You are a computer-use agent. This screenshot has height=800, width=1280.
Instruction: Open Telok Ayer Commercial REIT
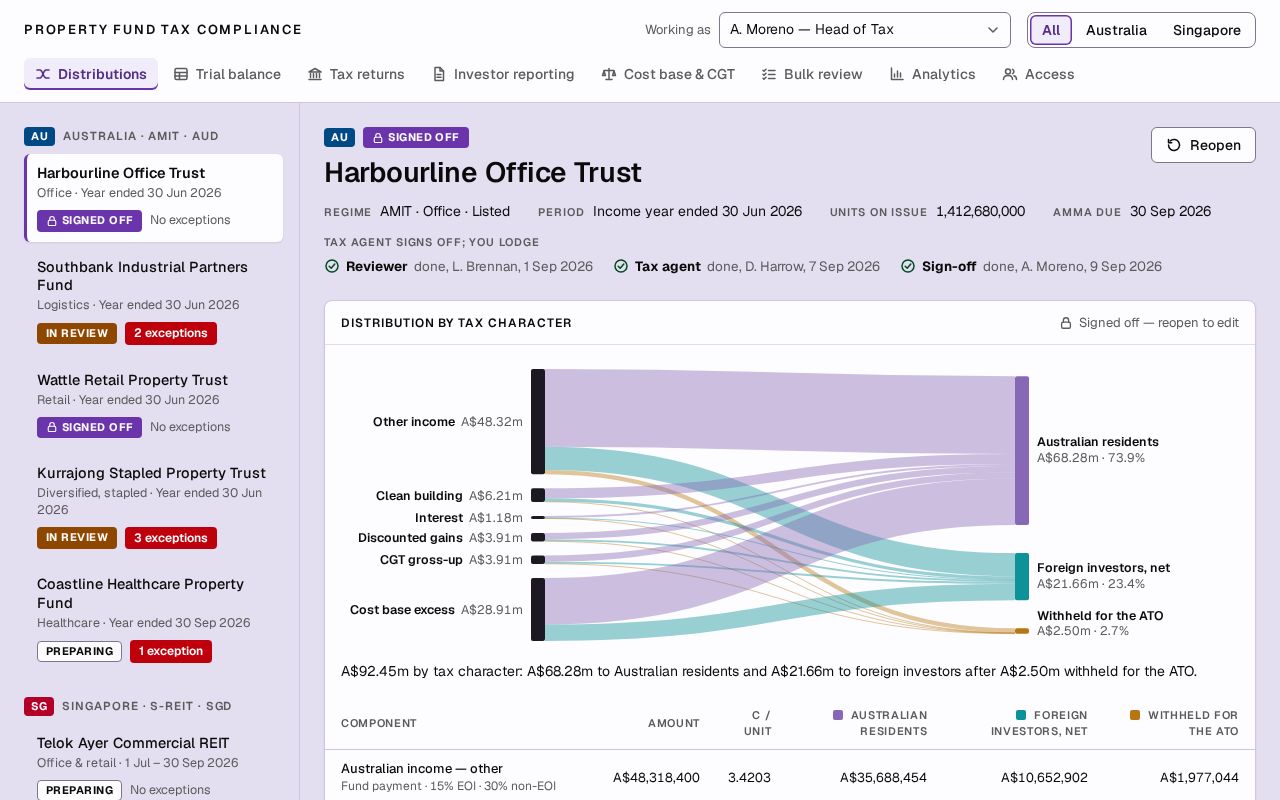point(154,766)
